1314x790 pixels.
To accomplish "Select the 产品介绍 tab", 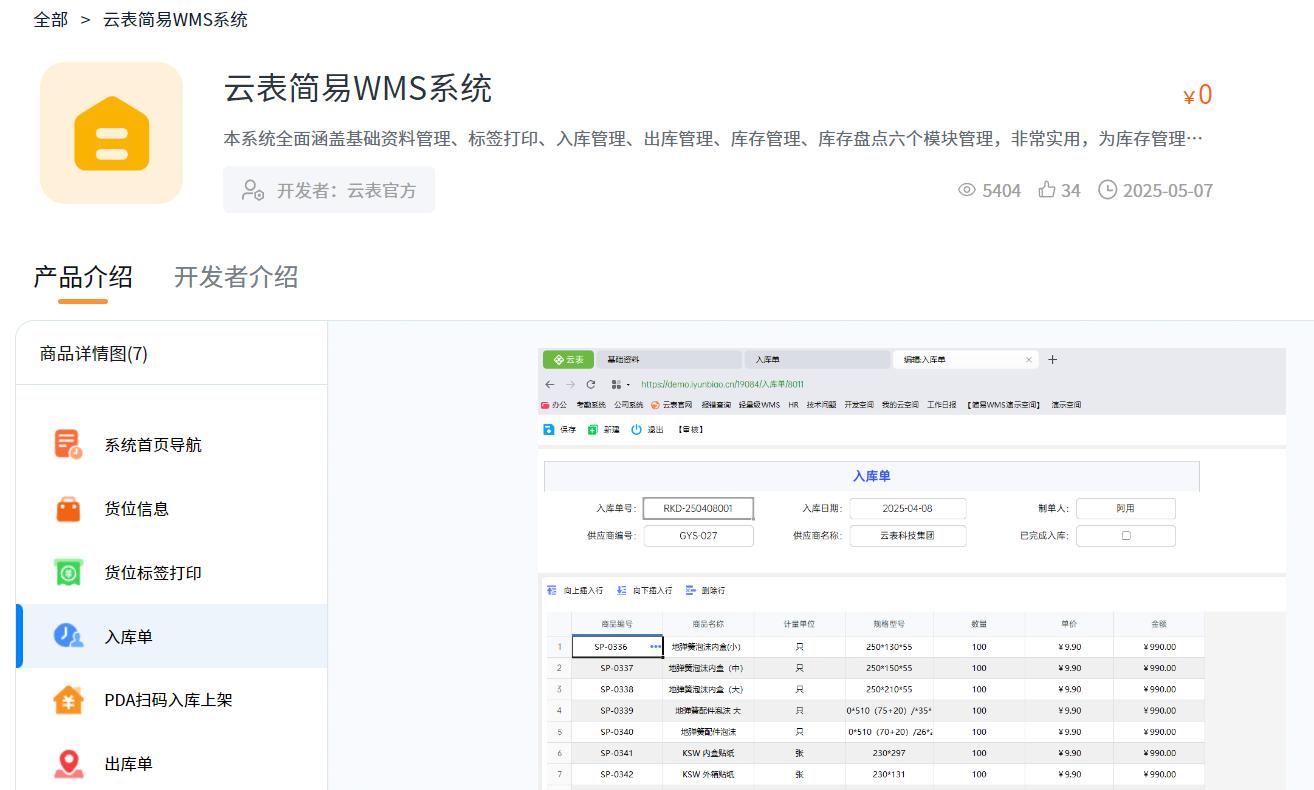I will coord(83,277).
